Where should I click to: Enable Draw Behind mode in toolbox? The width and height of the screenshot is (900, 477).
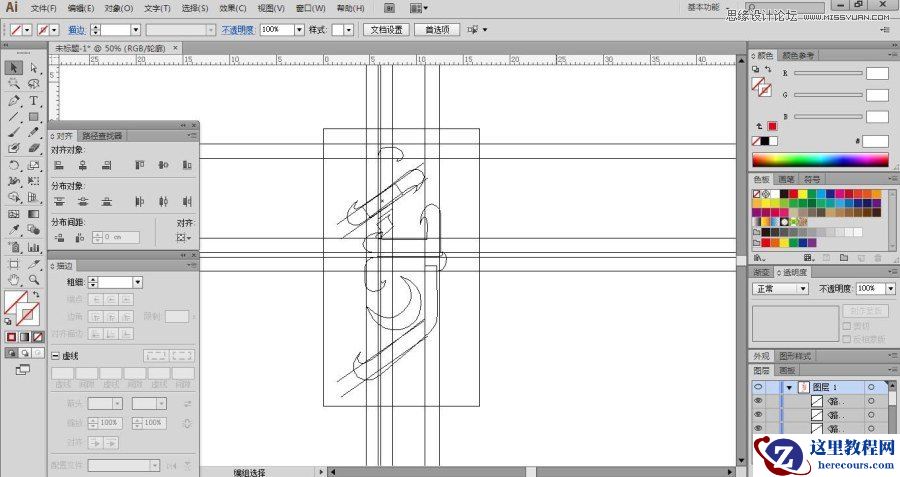click(x=25, y=353)
